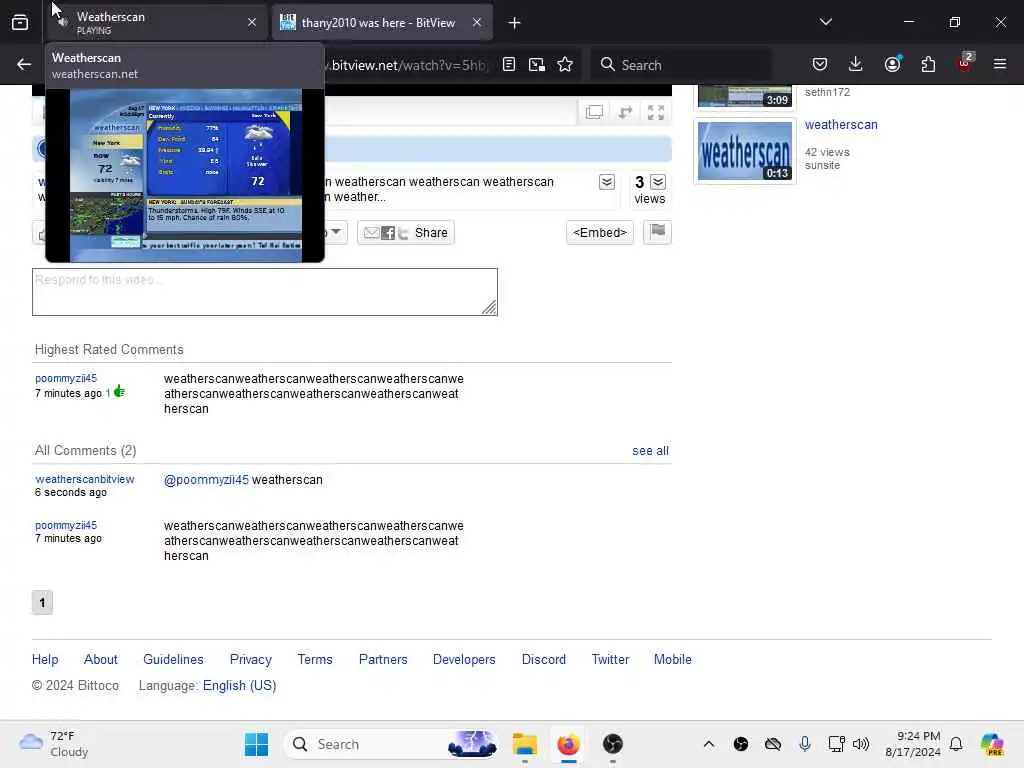Screen dimensions: 1024x768
Task: Click the Weatherscan tab preview thumbnail
Action: click(x=185, y=175)
